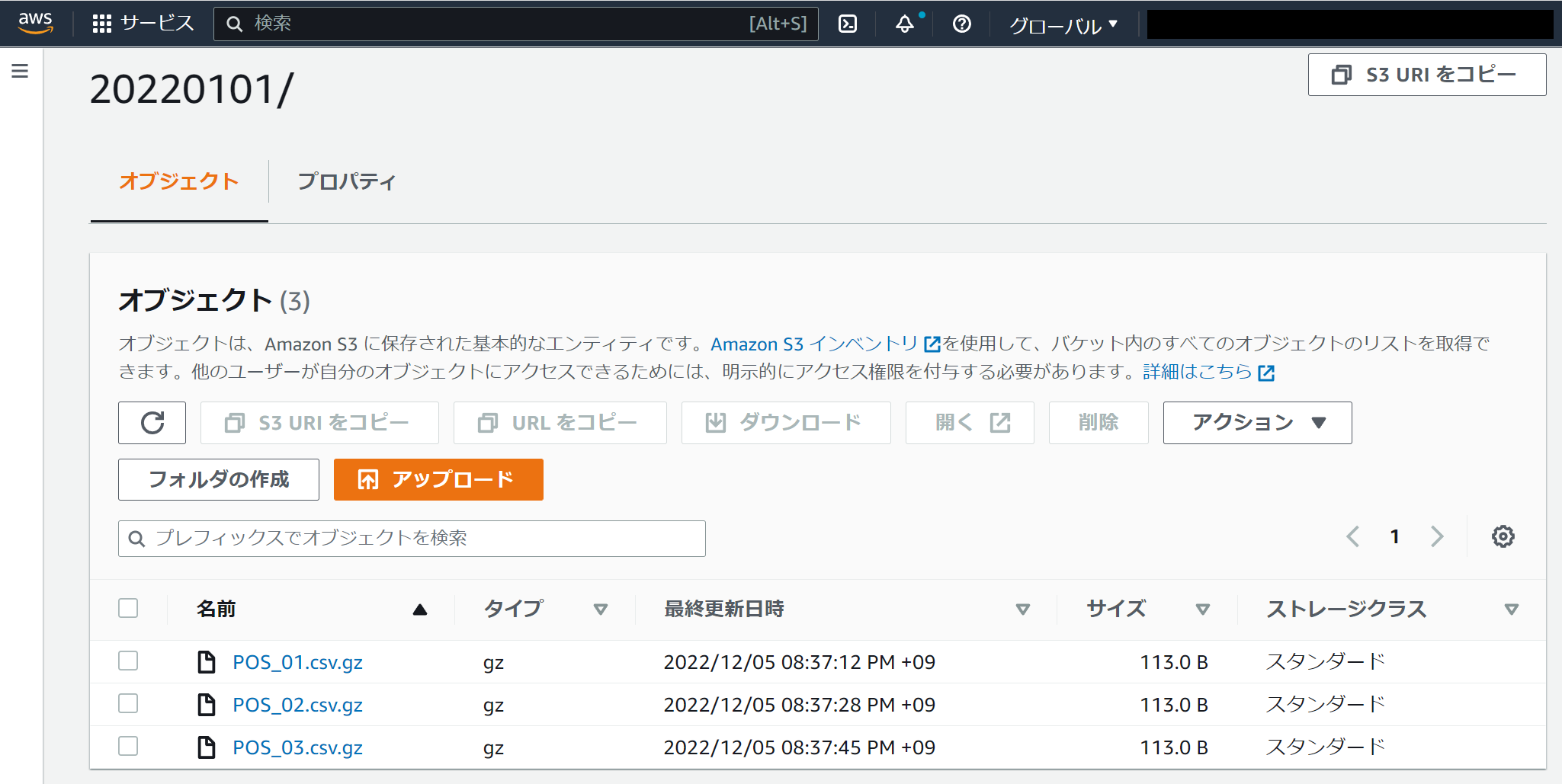Click the 最終更新日時 column header label
1562x784 pixels.
[x=724, y=609]
